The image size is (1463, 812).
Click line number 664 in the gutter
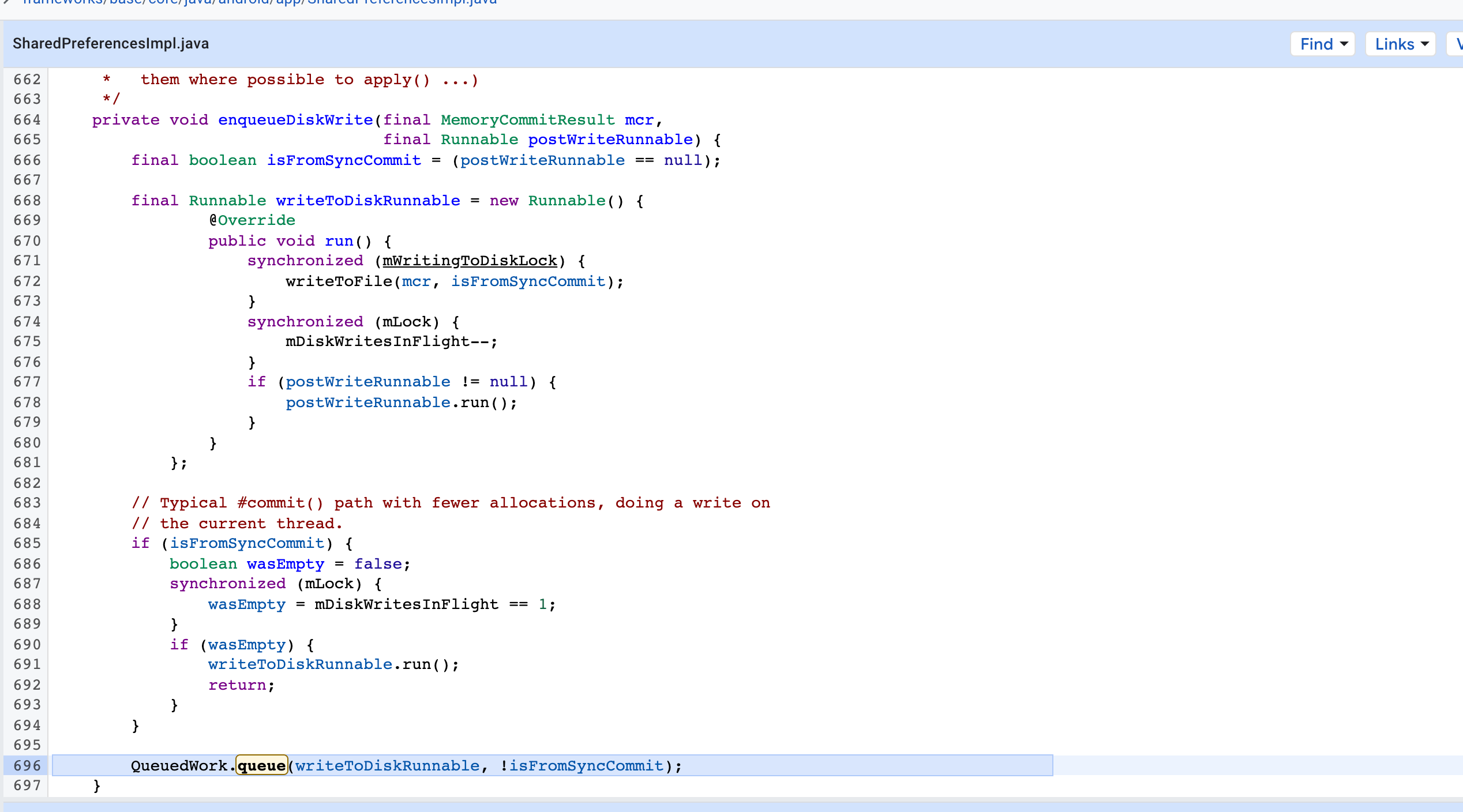(x=27, y=119)
